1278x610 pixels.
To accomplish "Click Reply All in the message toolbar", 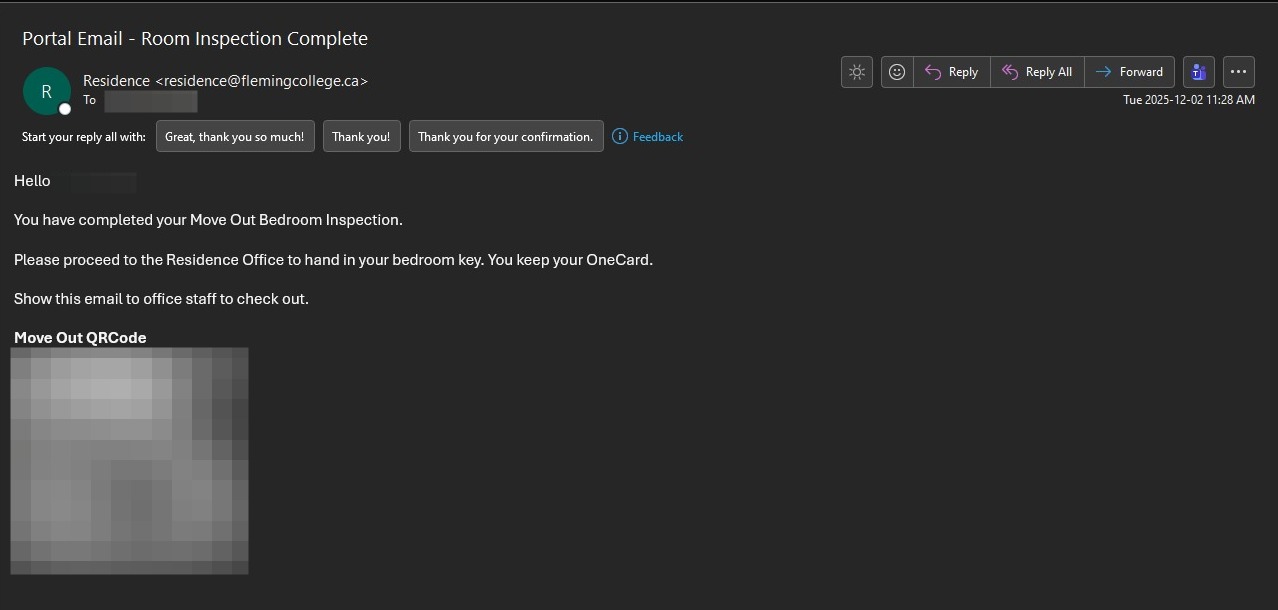I will [1037, 72].
